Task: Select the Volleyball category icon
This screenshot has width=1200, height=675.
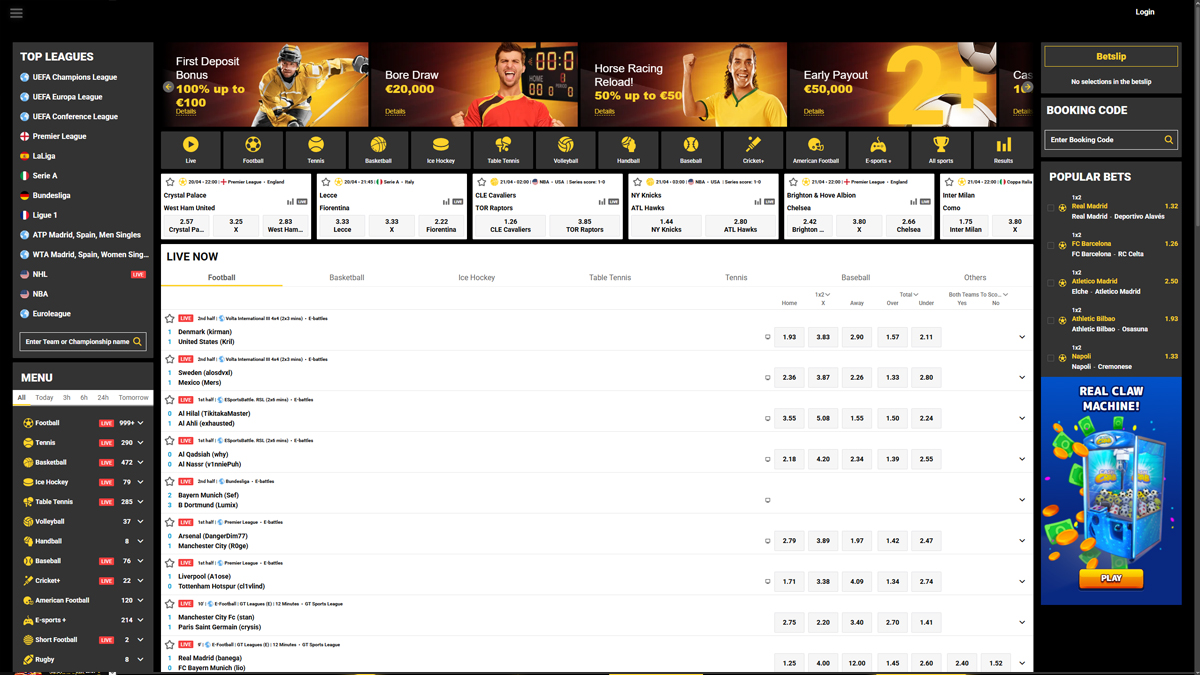Action: [x=566, y=145]
